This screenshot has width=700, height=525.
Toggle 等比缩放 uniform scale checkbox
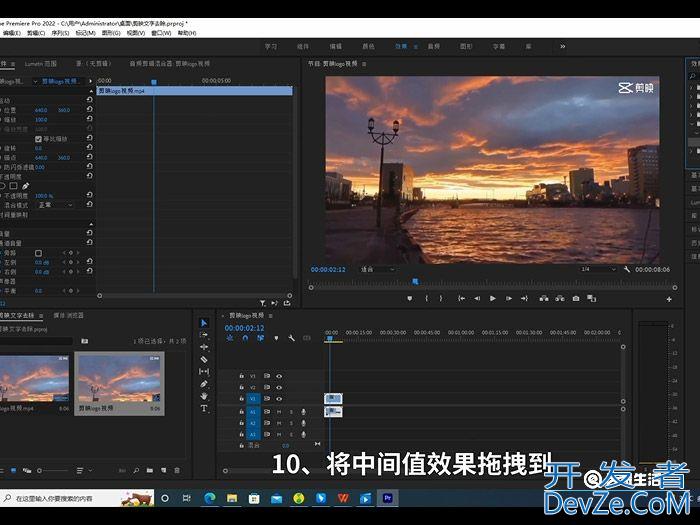coord(38,139)
